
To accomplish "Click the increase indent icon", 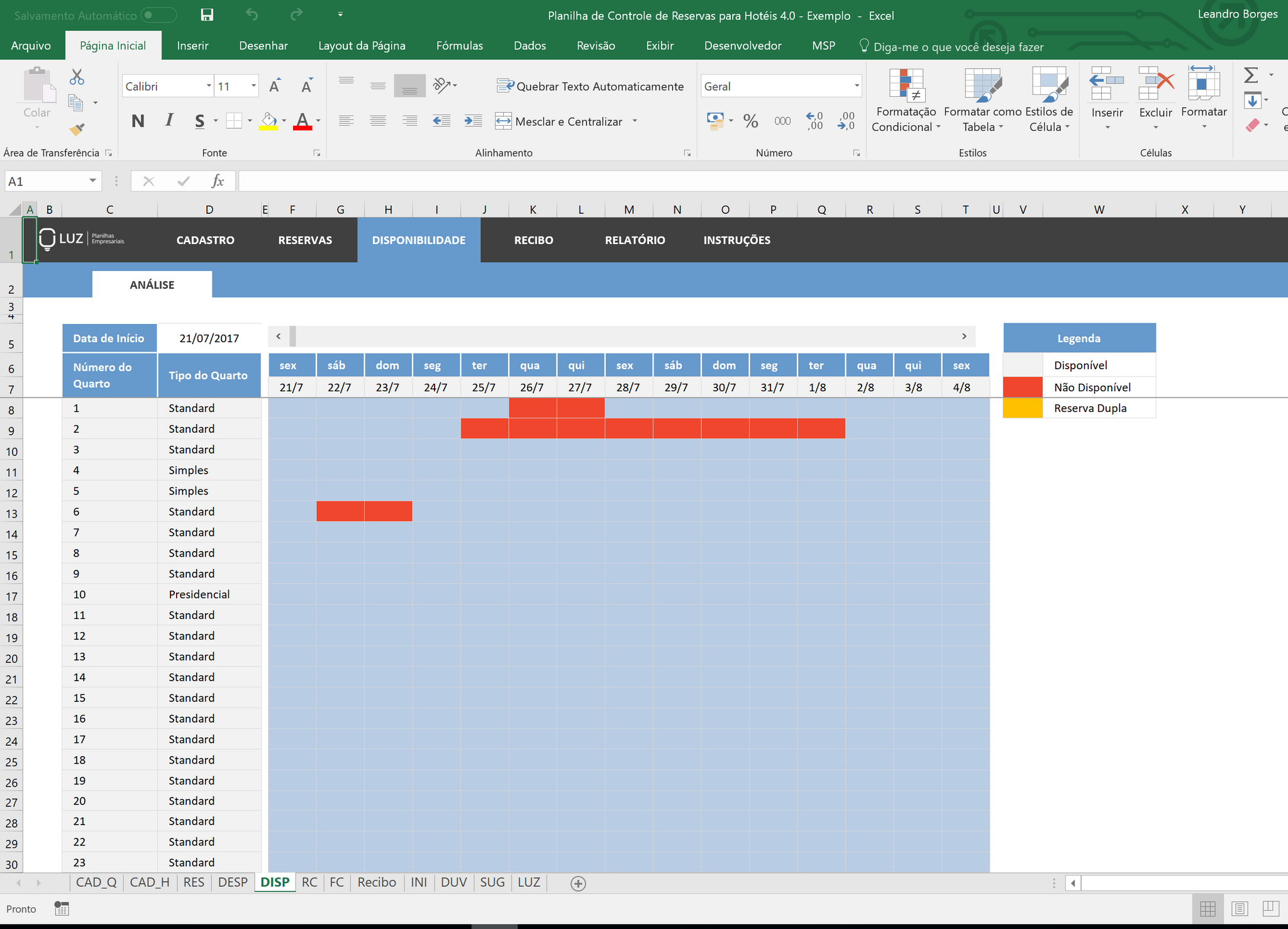I will pyautogui.click(x=473, y=121).
